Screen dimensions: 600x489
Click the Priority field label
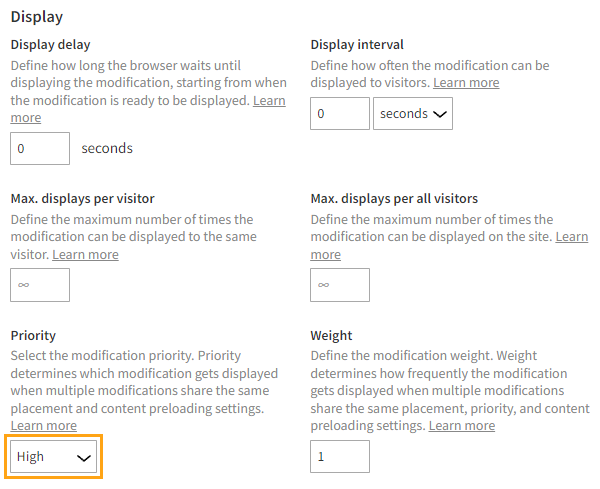(x=33, y=336)
